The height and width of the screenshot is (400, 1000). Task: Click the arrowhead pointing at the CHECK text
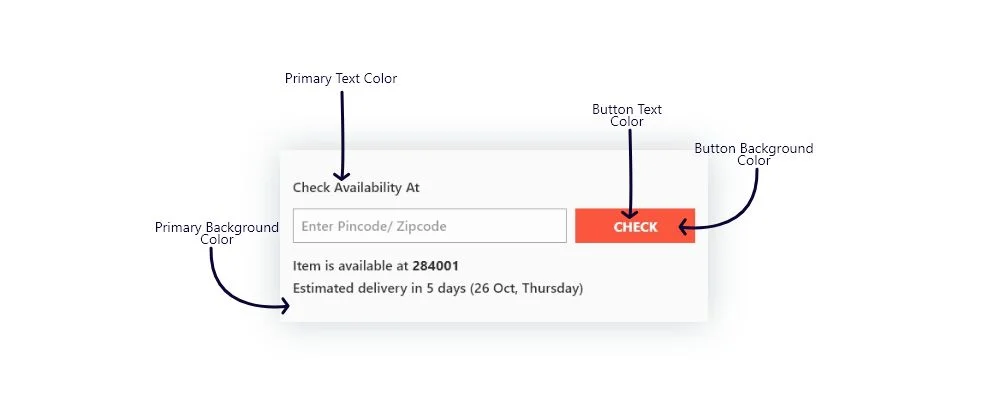tap(631, 211)
